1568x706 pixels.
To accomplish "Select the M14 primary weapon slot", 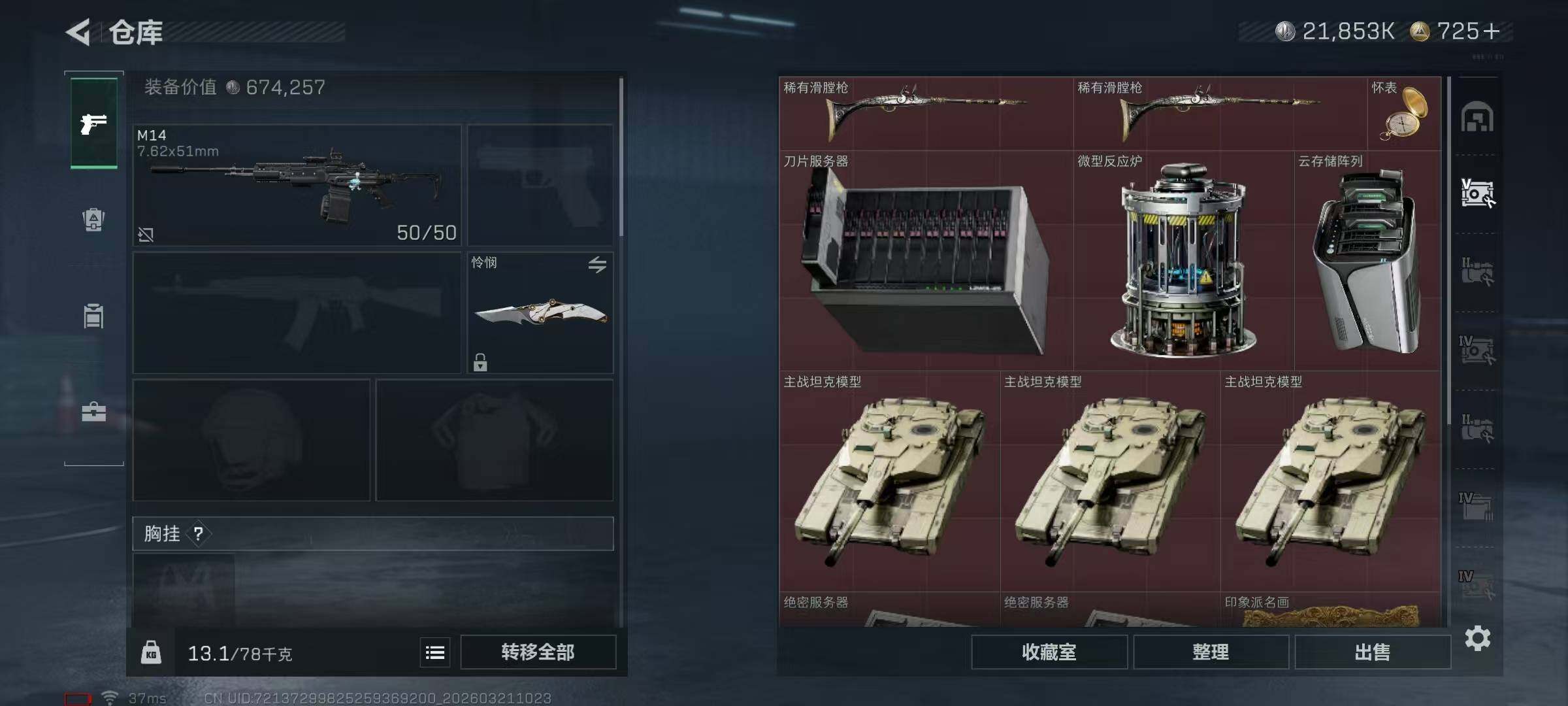I will 297,185.
